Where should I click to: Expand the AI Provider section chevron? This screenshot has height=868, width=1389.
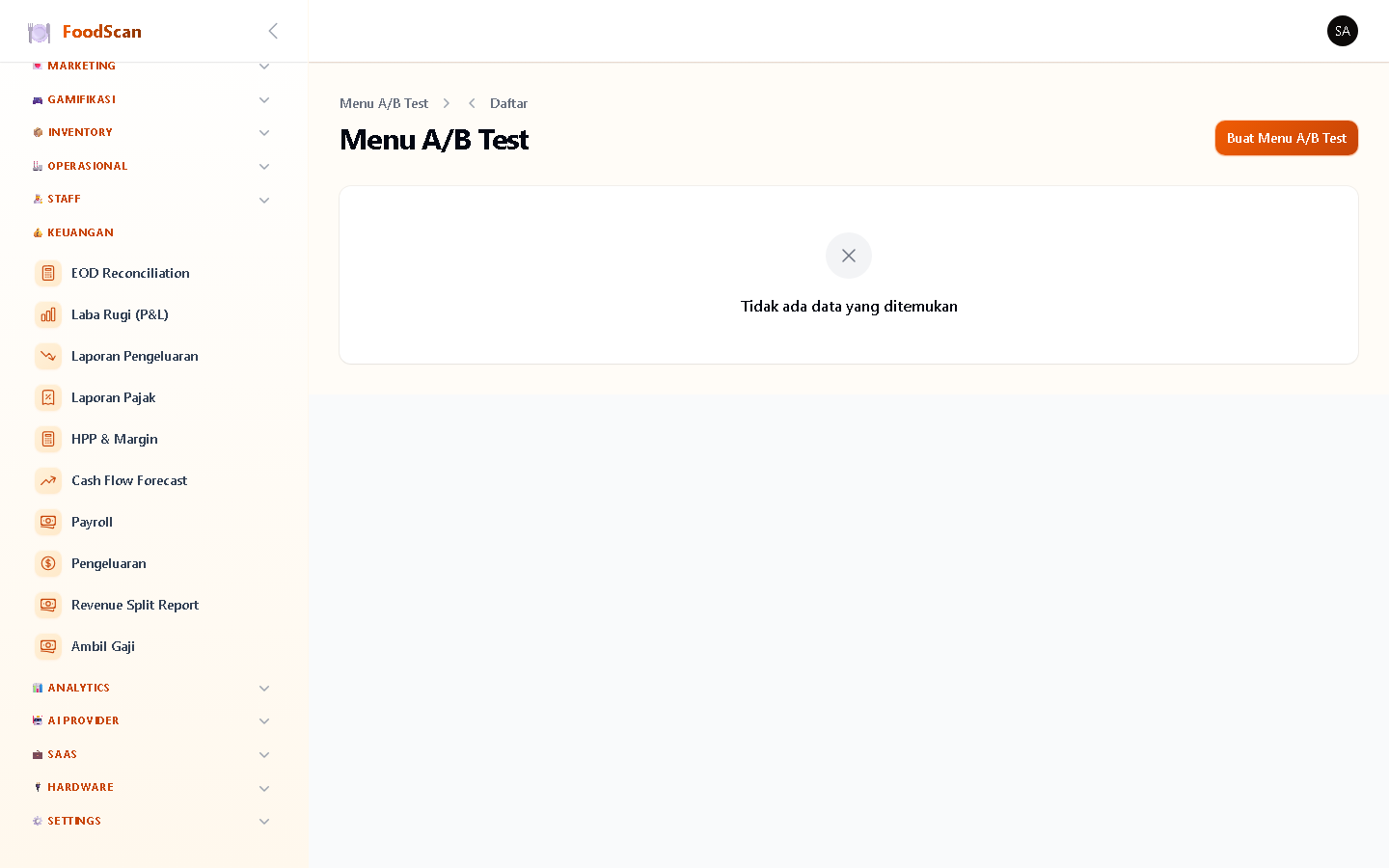click(264, 721)
